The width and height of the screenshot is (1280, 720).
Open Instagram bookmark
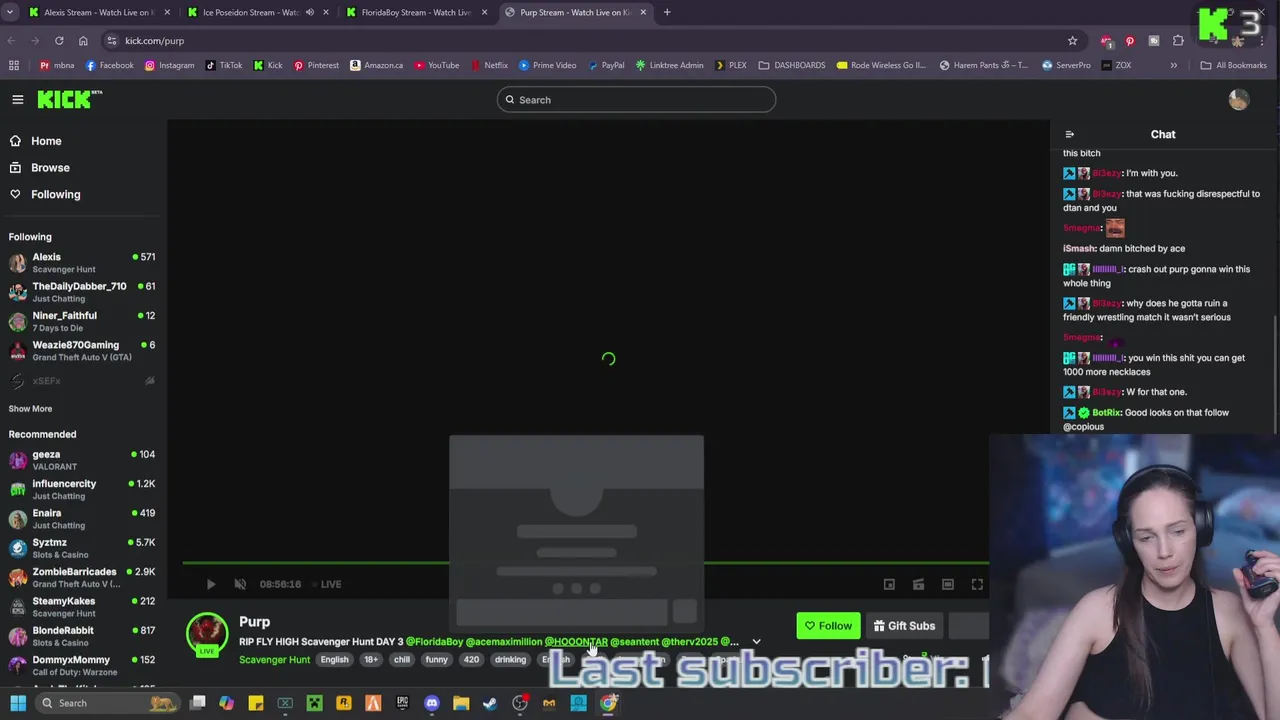[169, 65]
